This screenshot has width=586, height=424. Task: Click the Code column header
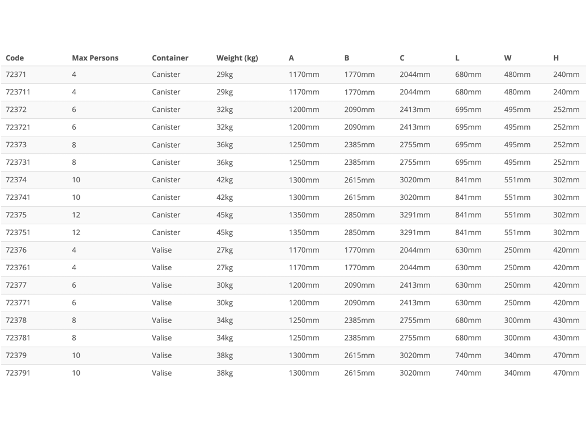15,58
